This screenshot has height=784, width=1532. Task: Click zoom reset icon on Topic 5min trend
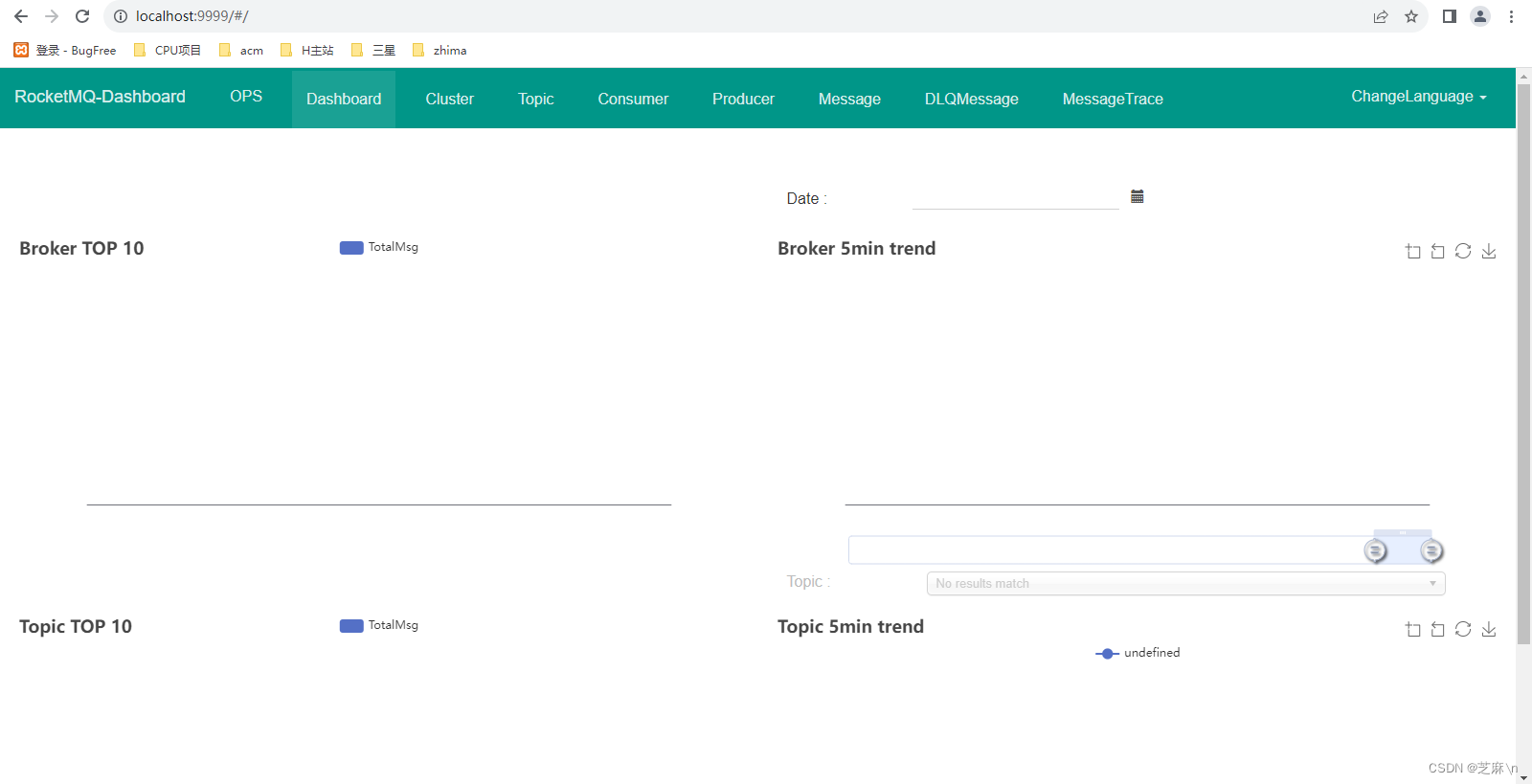[1438, 629]
